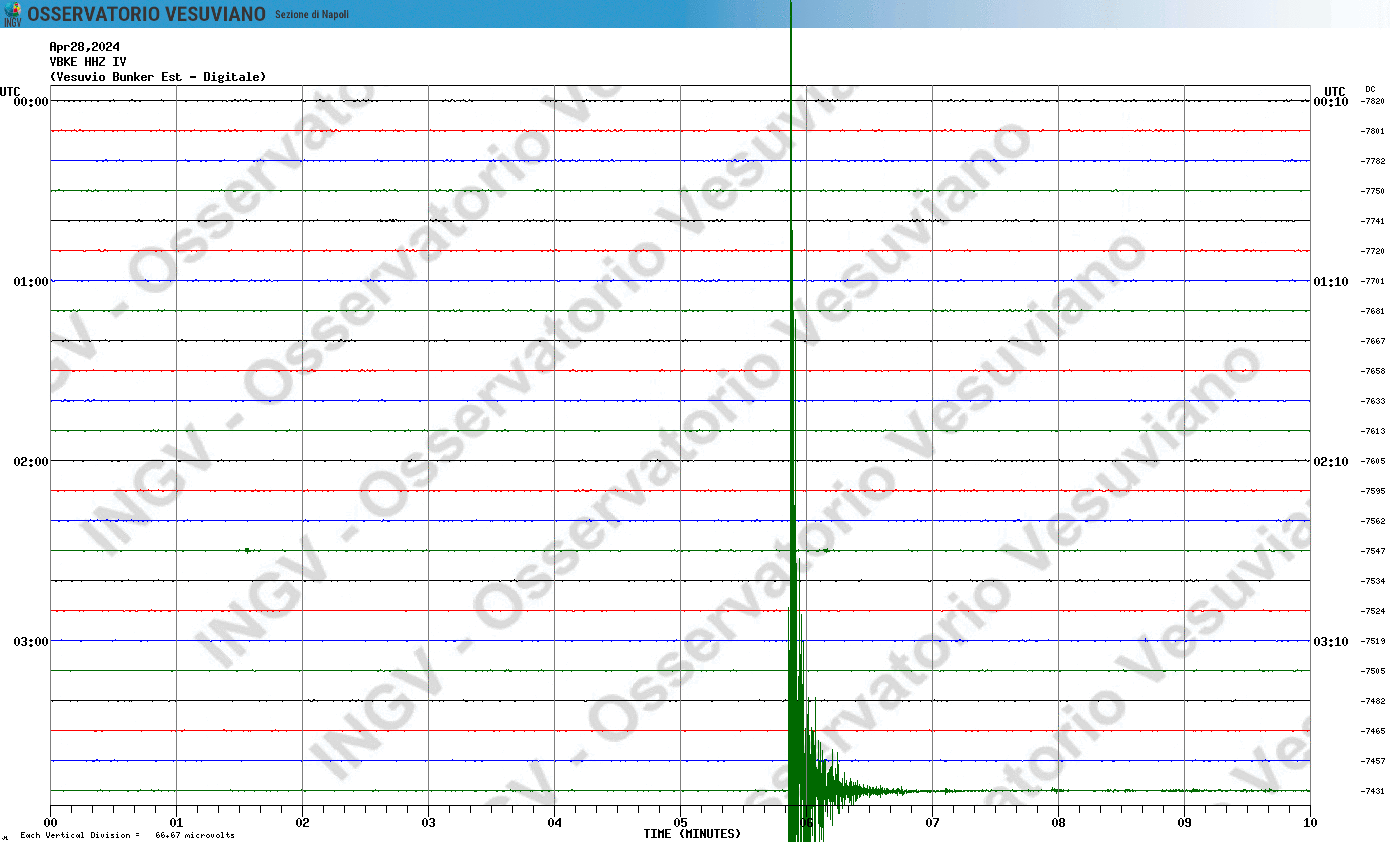Click the DC column header

click(1370, 89)
